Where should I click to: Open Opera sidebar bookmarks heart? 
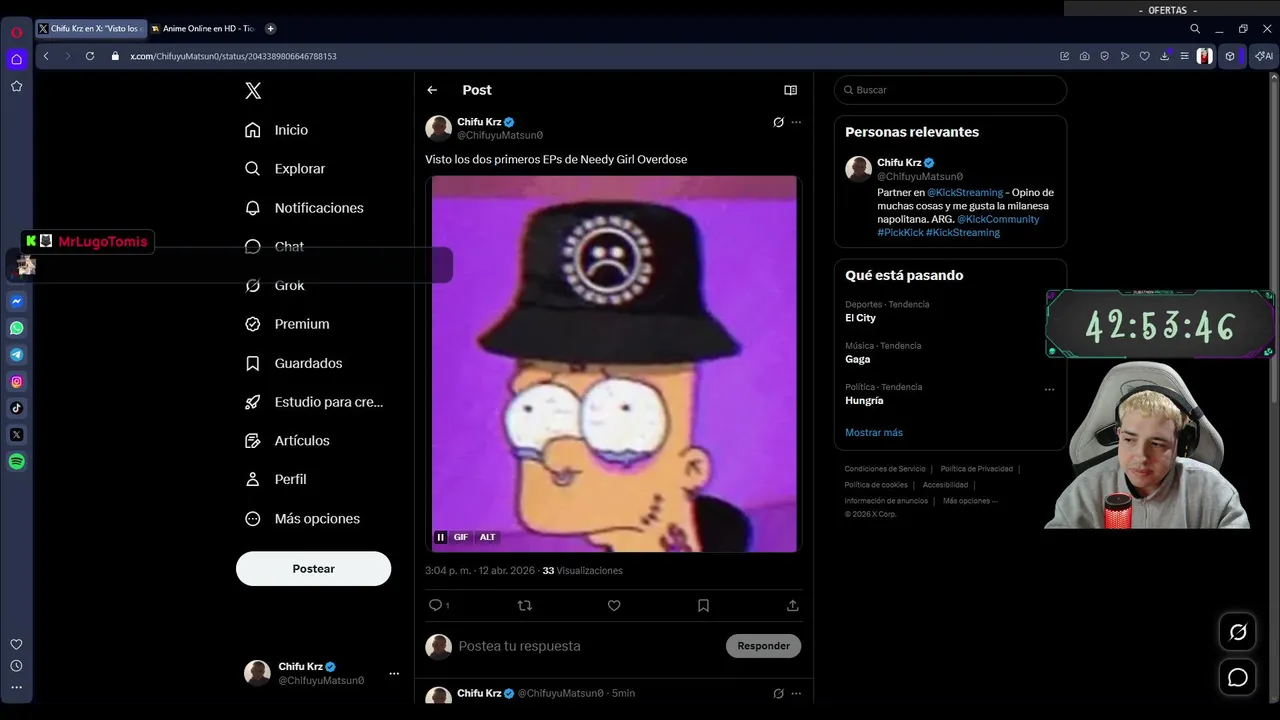coord(16,644)
